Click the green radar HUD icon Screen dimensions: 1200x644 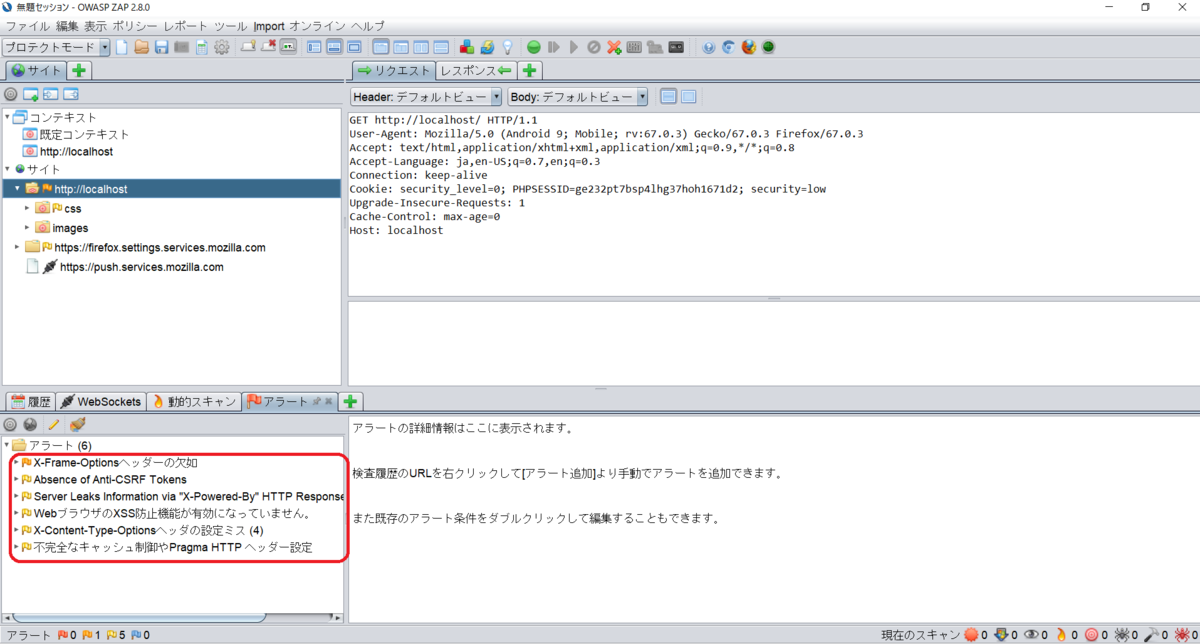point(767,47)
